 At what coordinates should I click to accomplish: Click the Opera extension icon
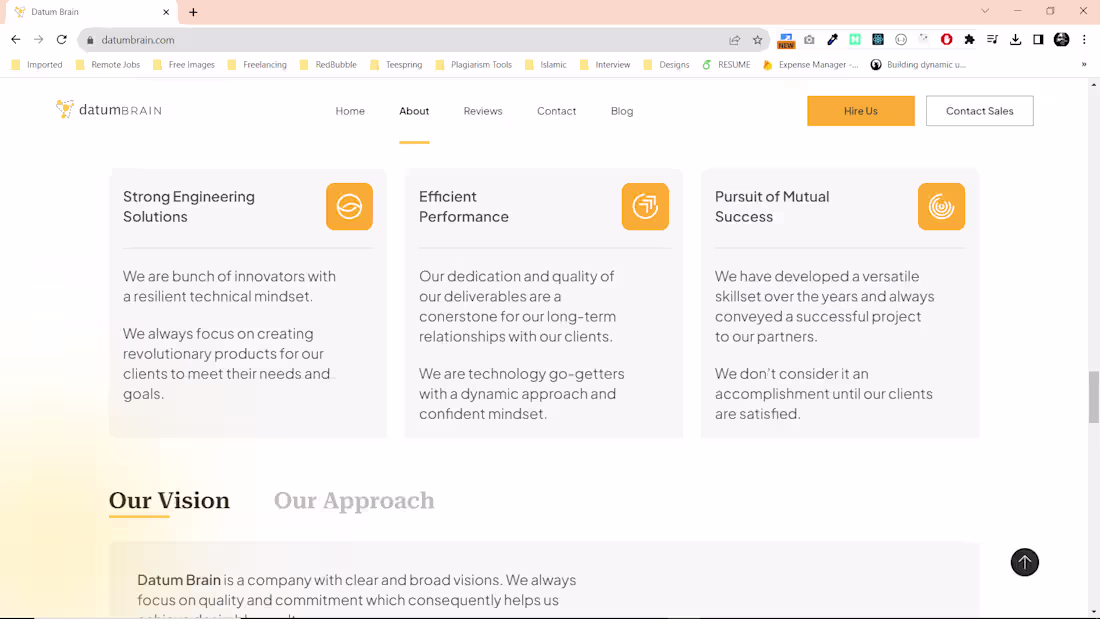click(x=946, y=40)
